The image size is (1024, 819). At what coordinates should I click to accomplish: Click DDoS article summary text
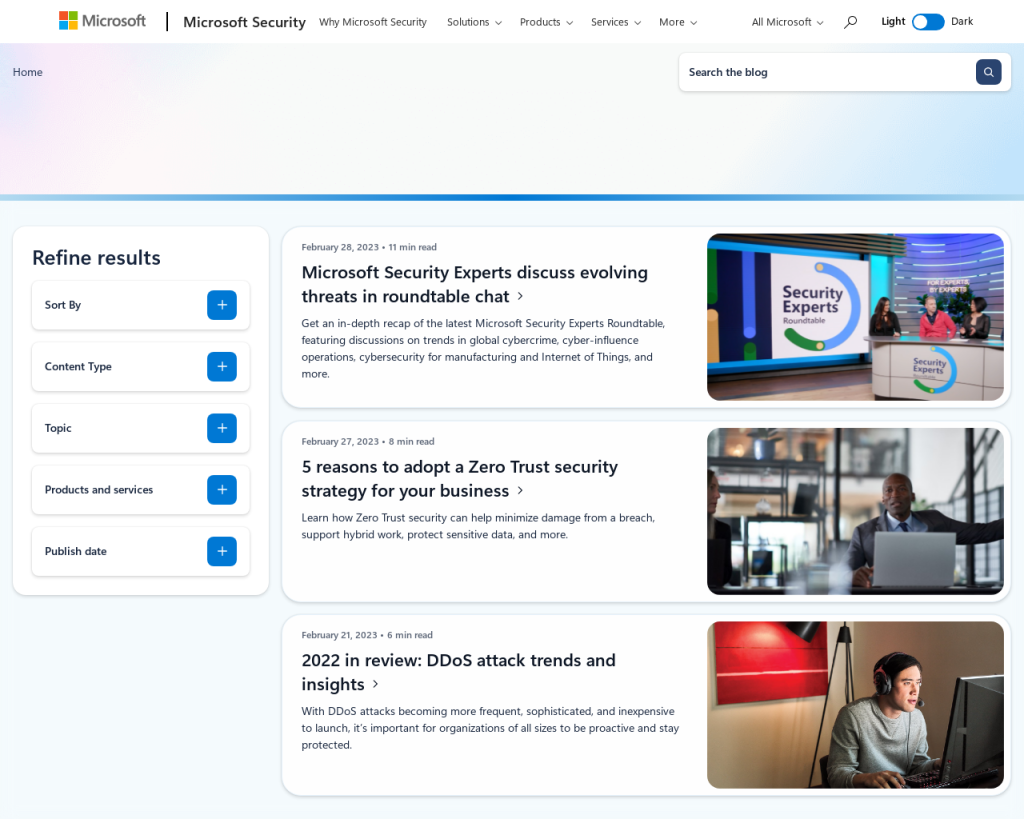pyautogui.click(x=490, y=728)
